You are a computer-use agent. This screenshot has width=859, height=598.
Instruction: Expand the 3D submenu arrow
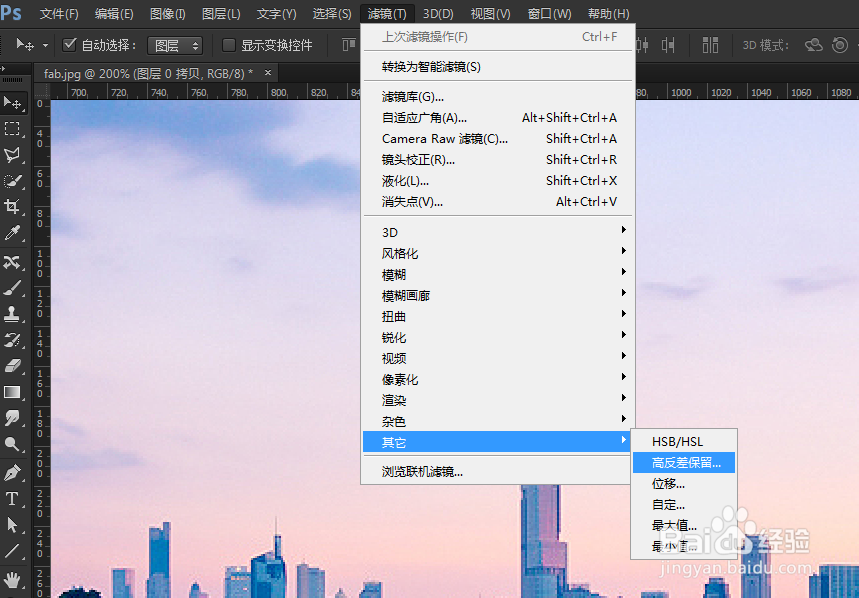tap(623, 230)
